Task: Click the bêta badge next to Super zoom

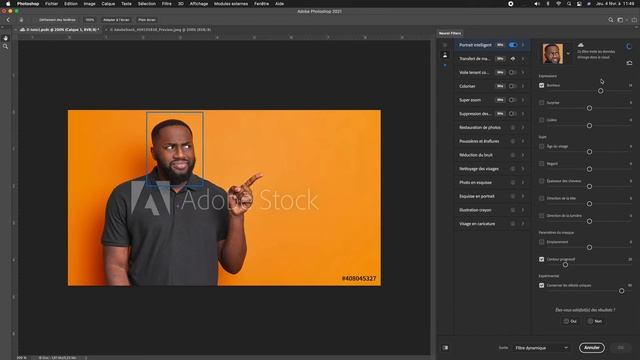Action: (500, 100)
